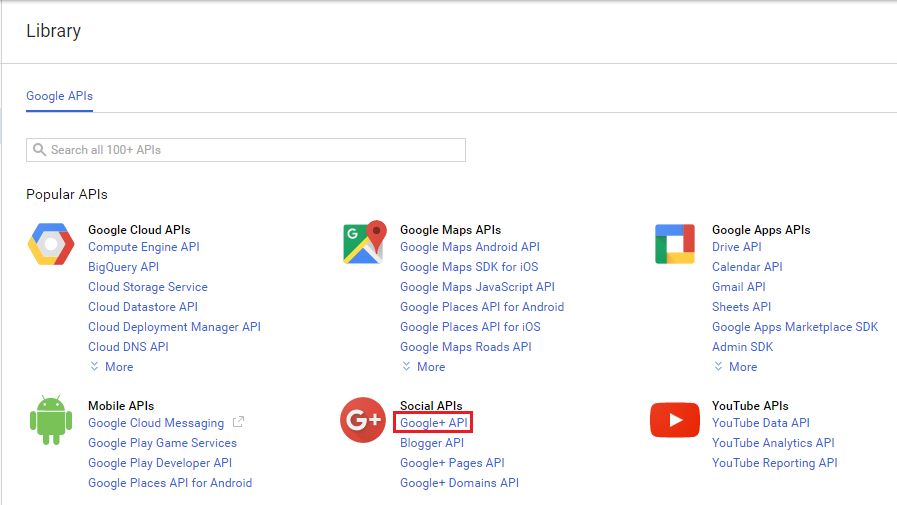Open the Compute Engine API link

[143, 247]
